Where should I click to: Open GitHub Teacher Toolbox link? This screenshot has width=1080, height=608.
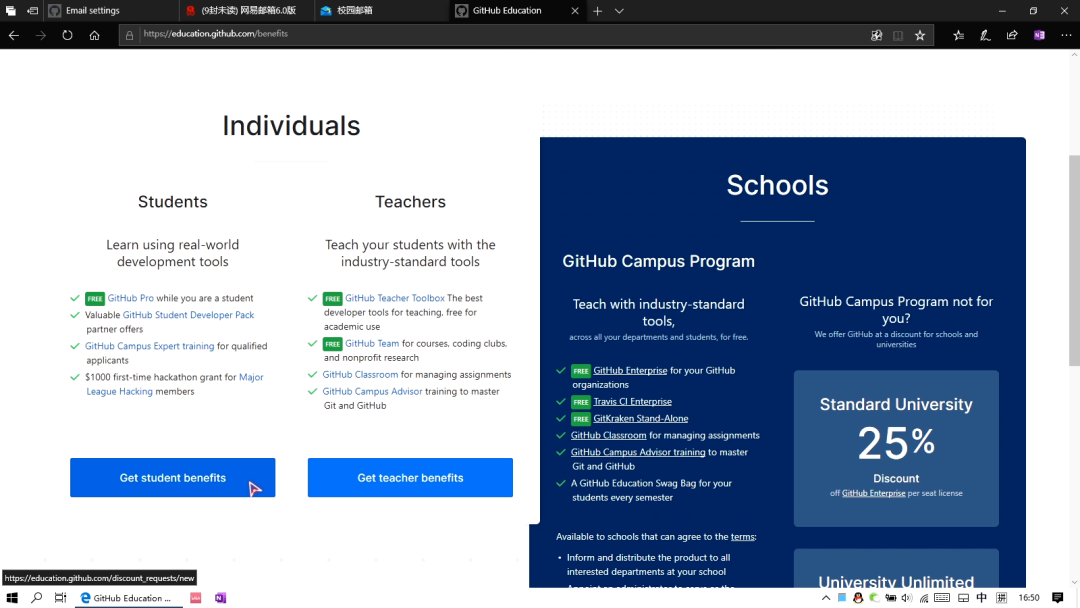click(395, 298)
